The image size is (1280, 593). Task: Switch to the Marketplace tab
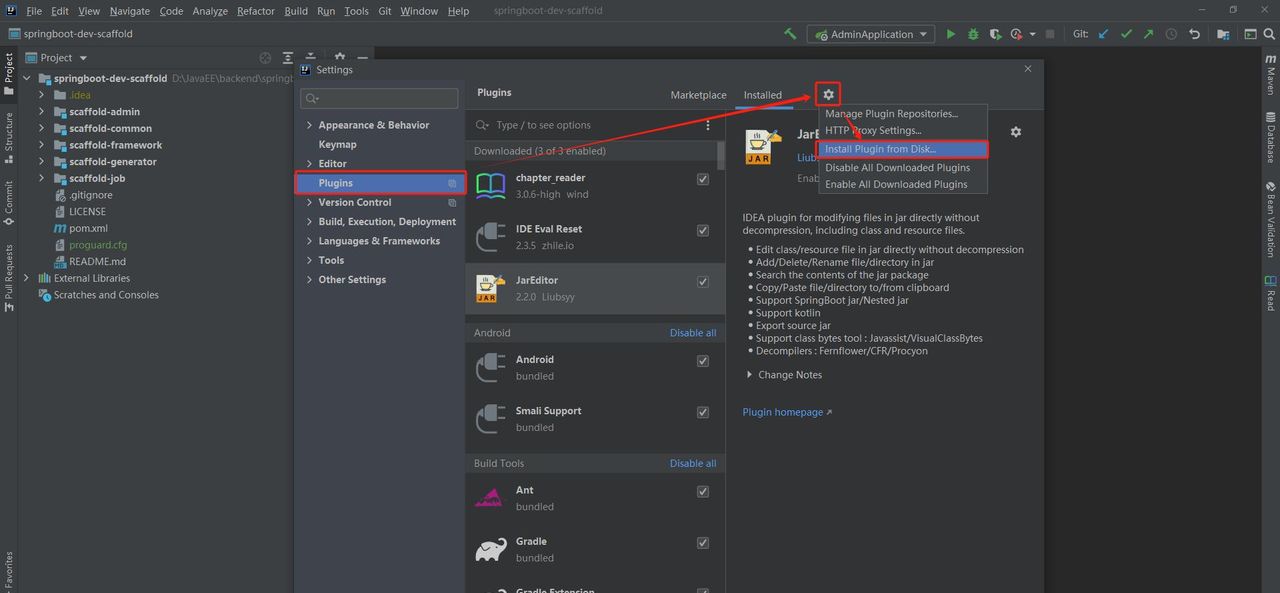coord(698,95)
